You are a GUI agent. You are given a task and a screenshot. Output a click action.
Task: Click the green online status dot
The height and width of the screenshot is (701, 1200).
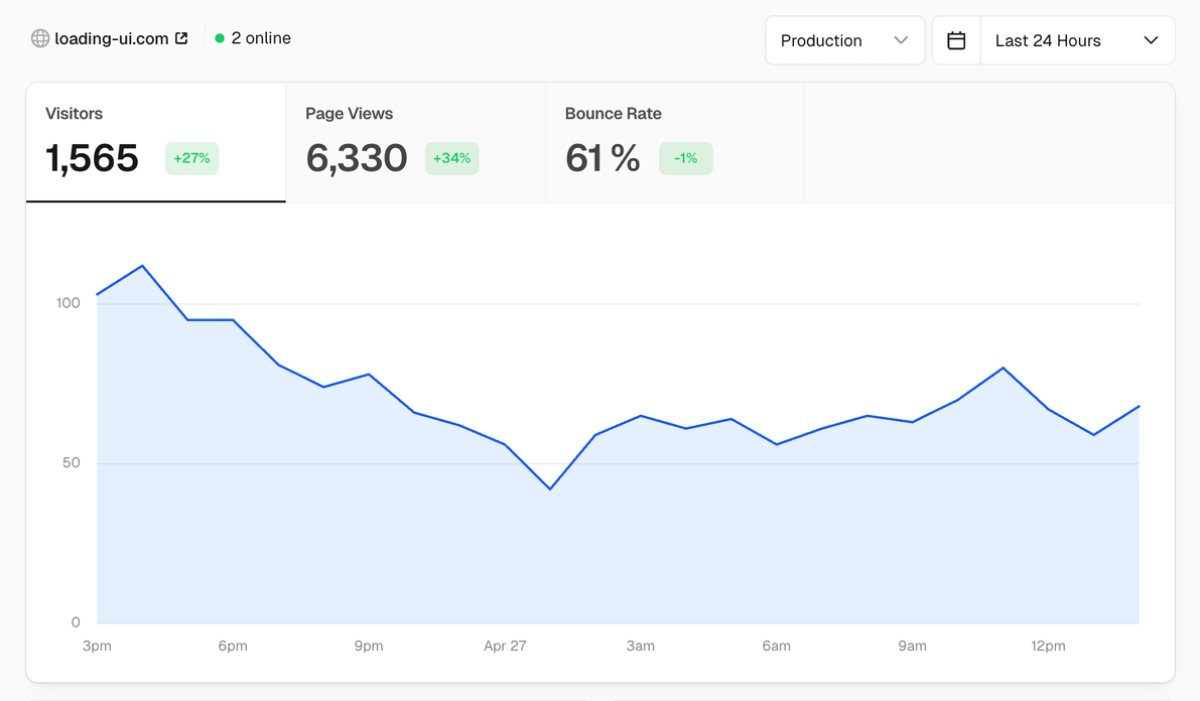coord(220,38)
